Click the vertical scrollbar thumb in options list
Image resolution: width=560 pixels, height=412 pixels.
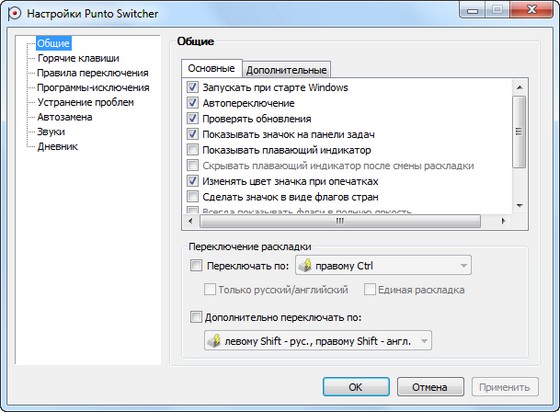pos(519,131)
